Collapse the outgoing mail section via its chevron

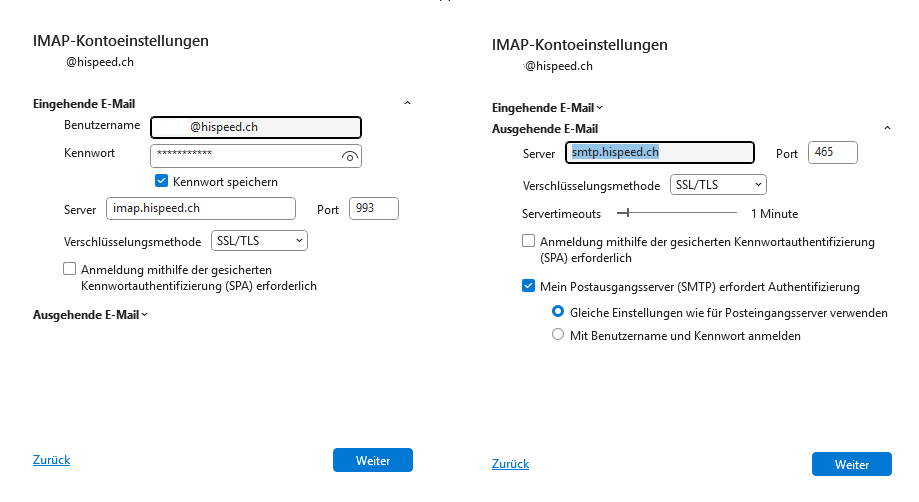[x=887, y=129]
